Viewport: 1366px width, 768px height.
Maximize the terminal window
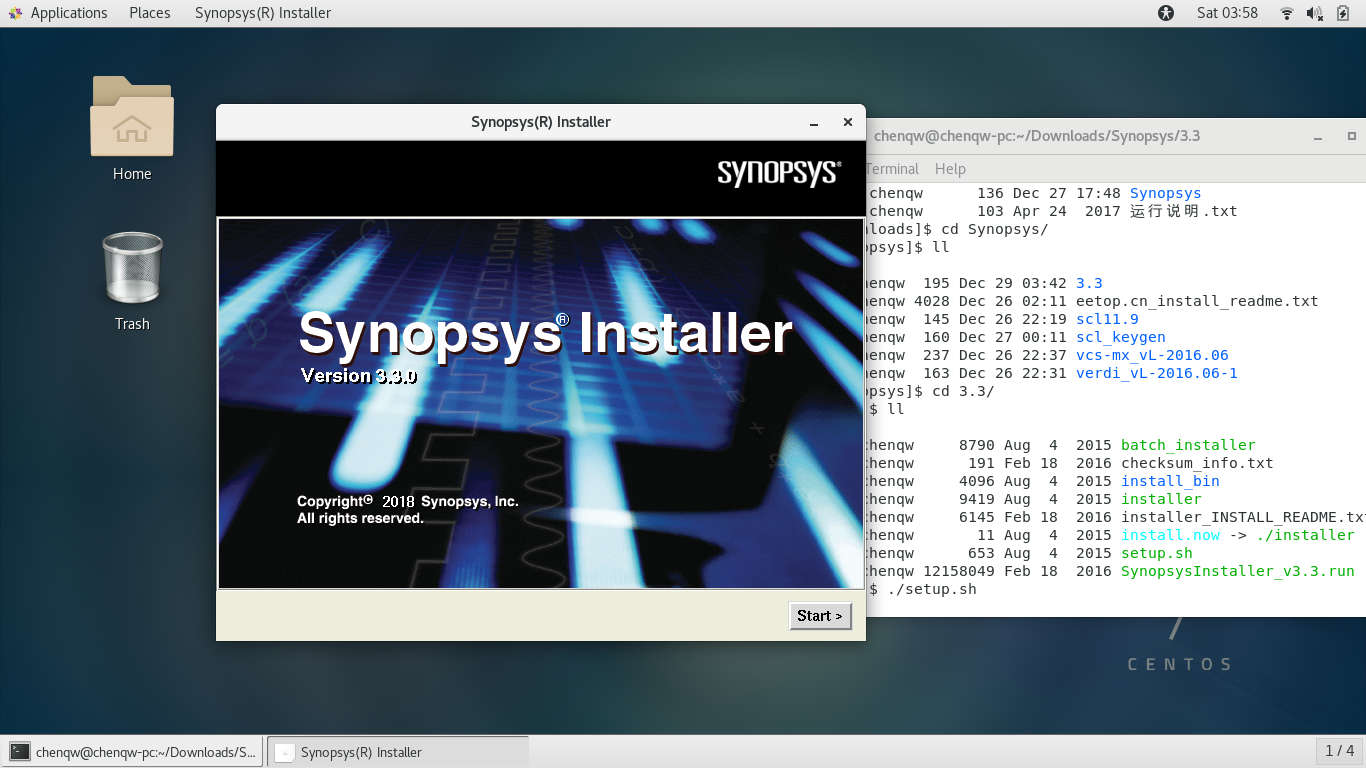click(1352, 136)
